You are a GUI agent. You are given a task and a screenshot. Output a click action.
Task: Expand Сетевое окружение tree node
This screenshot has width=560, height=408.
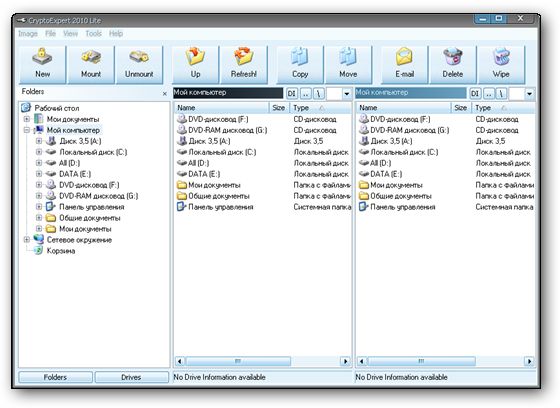[x=27, y=240]
